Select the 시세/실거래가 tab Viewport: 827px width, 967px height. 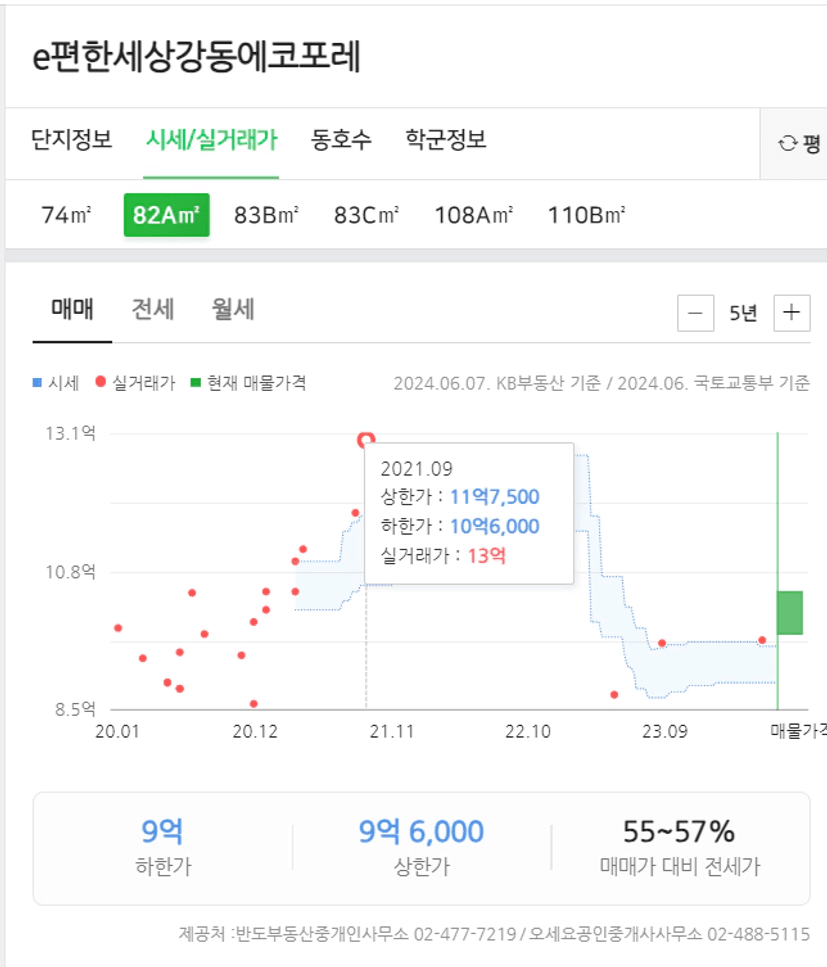click(x=211, y=140)
